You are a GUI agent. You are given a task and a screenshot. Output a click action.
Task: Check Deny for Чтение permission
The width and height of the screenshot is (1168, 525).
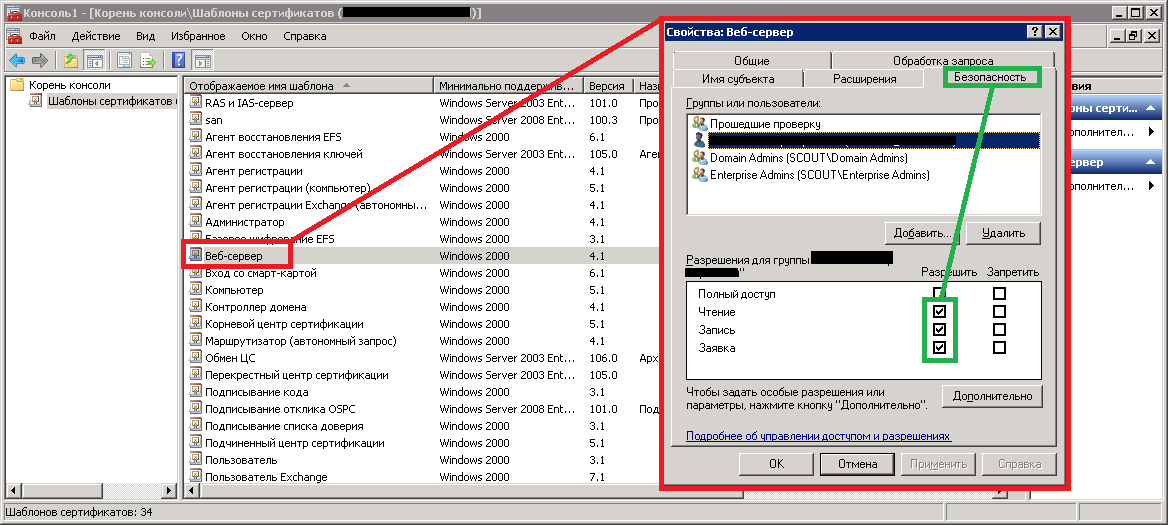click(x=999, y=312)
